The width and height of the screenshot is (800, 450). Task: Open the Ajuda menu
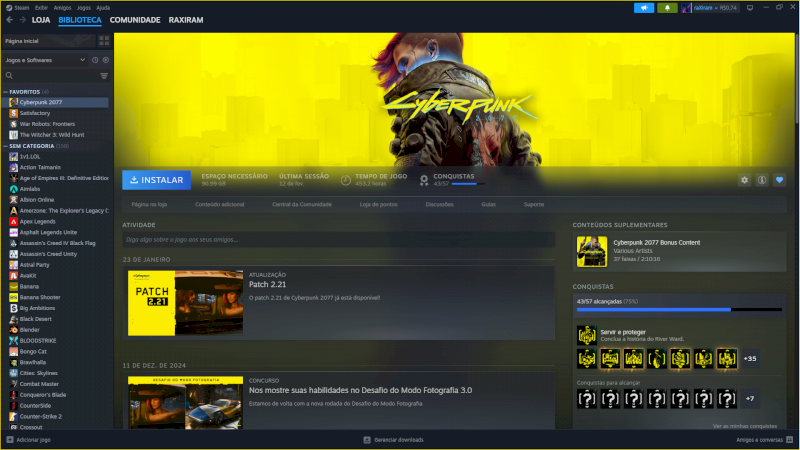pos(103,8)
